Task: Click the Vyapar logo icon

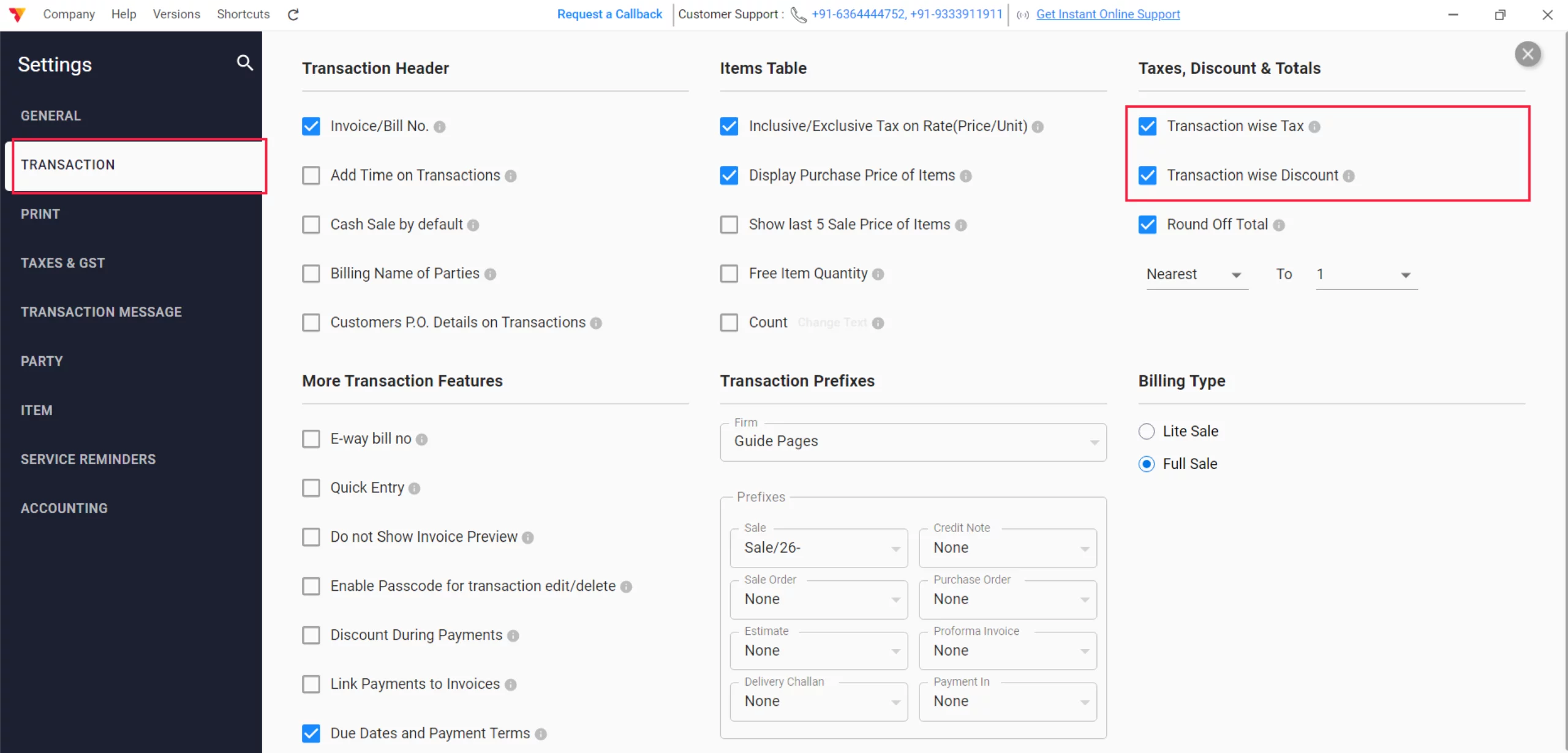Action: pos(17,14)
